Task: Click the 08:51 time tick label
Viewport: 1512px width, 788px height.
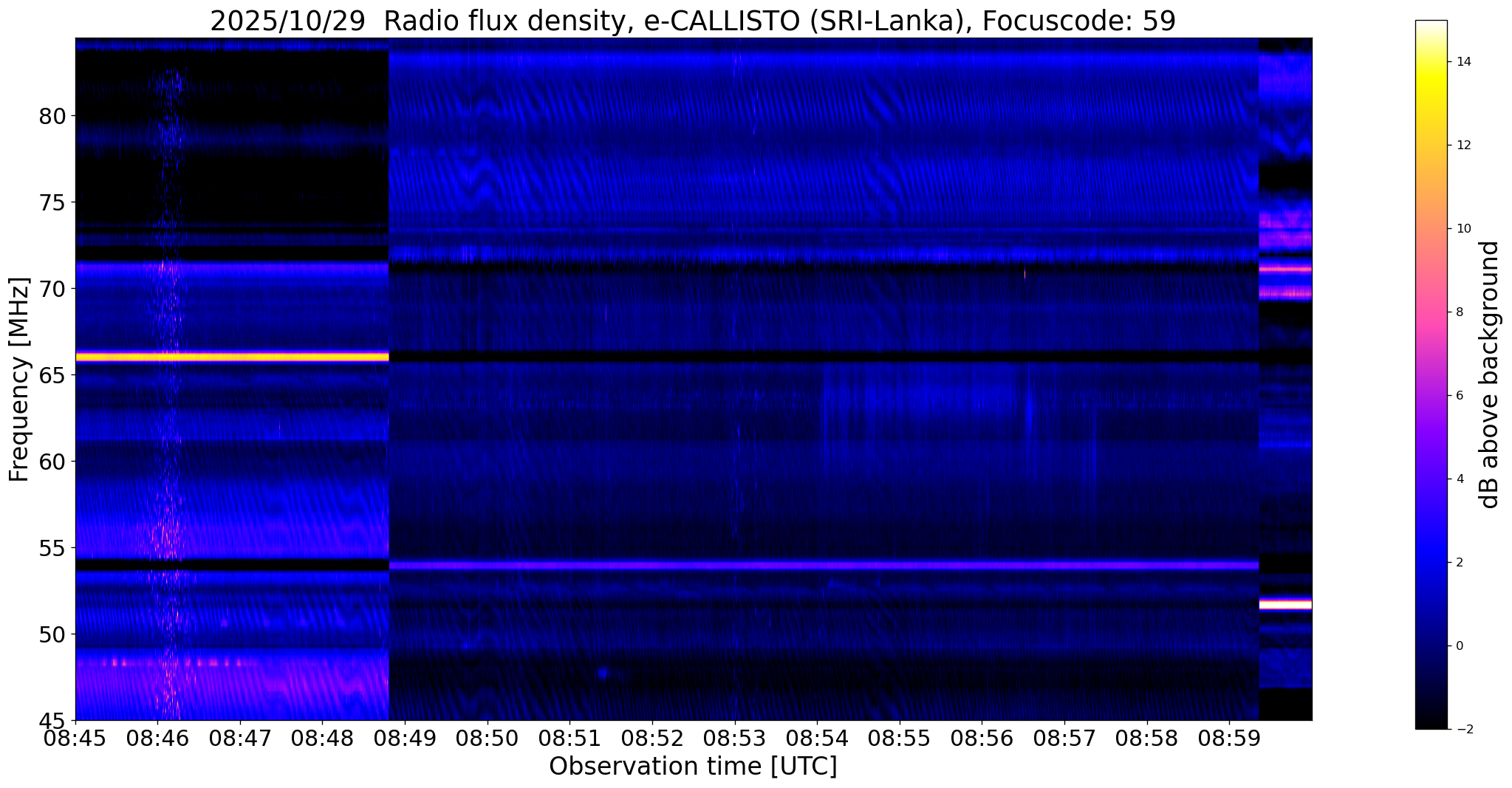Action: pyautogui.click(x=569, y=737)
